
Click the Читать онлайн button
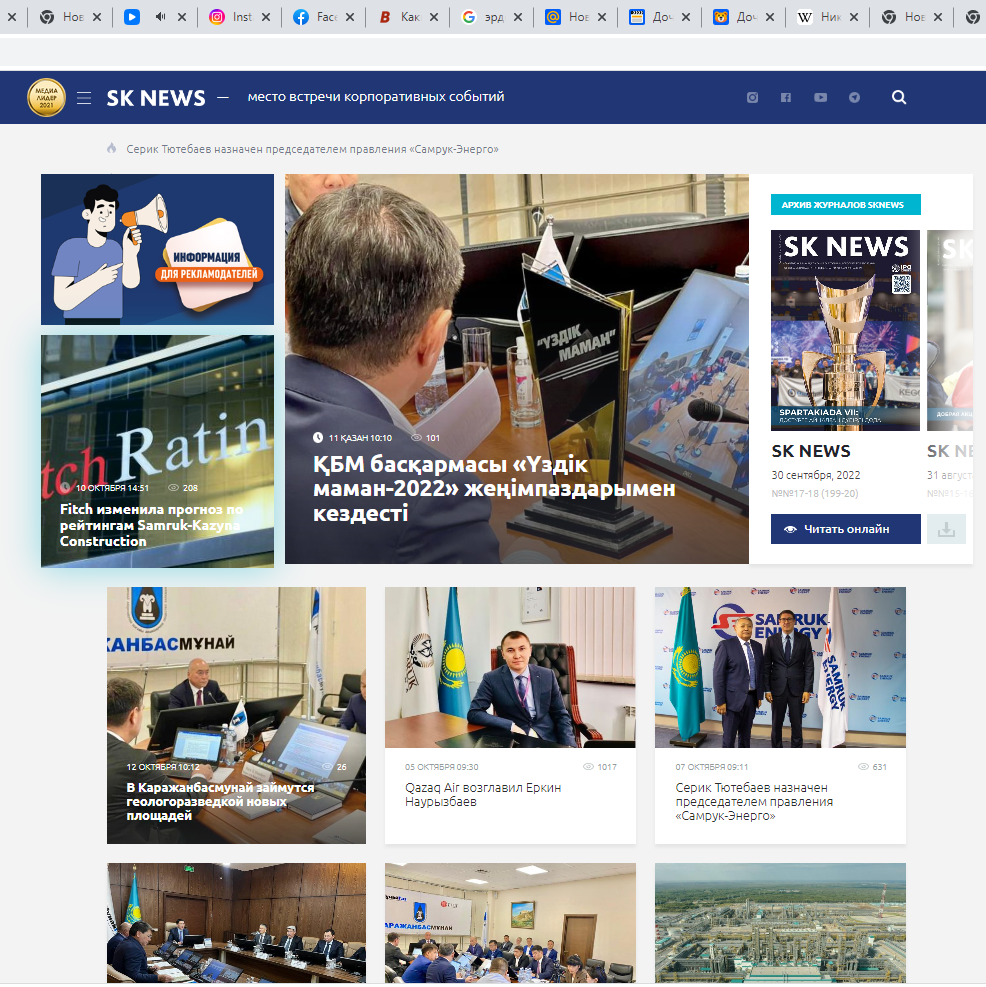(x=846, y=529)
